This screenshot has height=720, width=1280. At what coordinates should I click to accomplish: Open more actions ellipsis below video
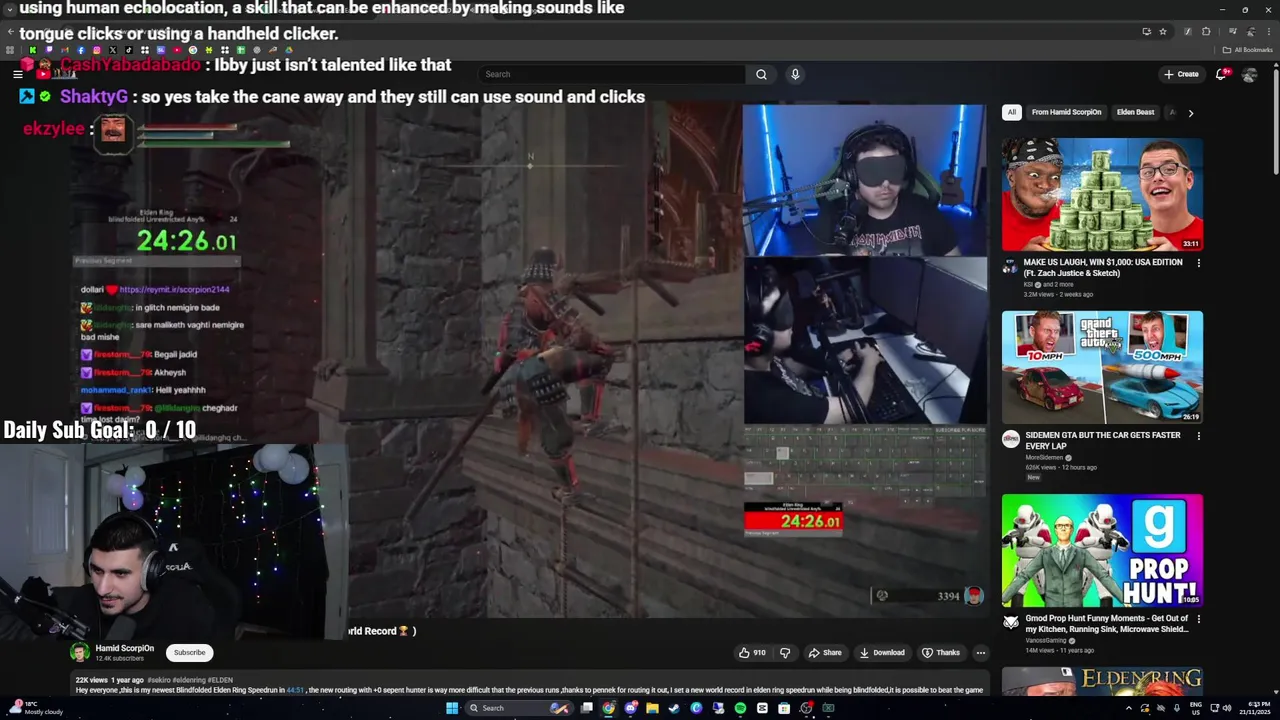pyautogui.click(x=980, y=653)
